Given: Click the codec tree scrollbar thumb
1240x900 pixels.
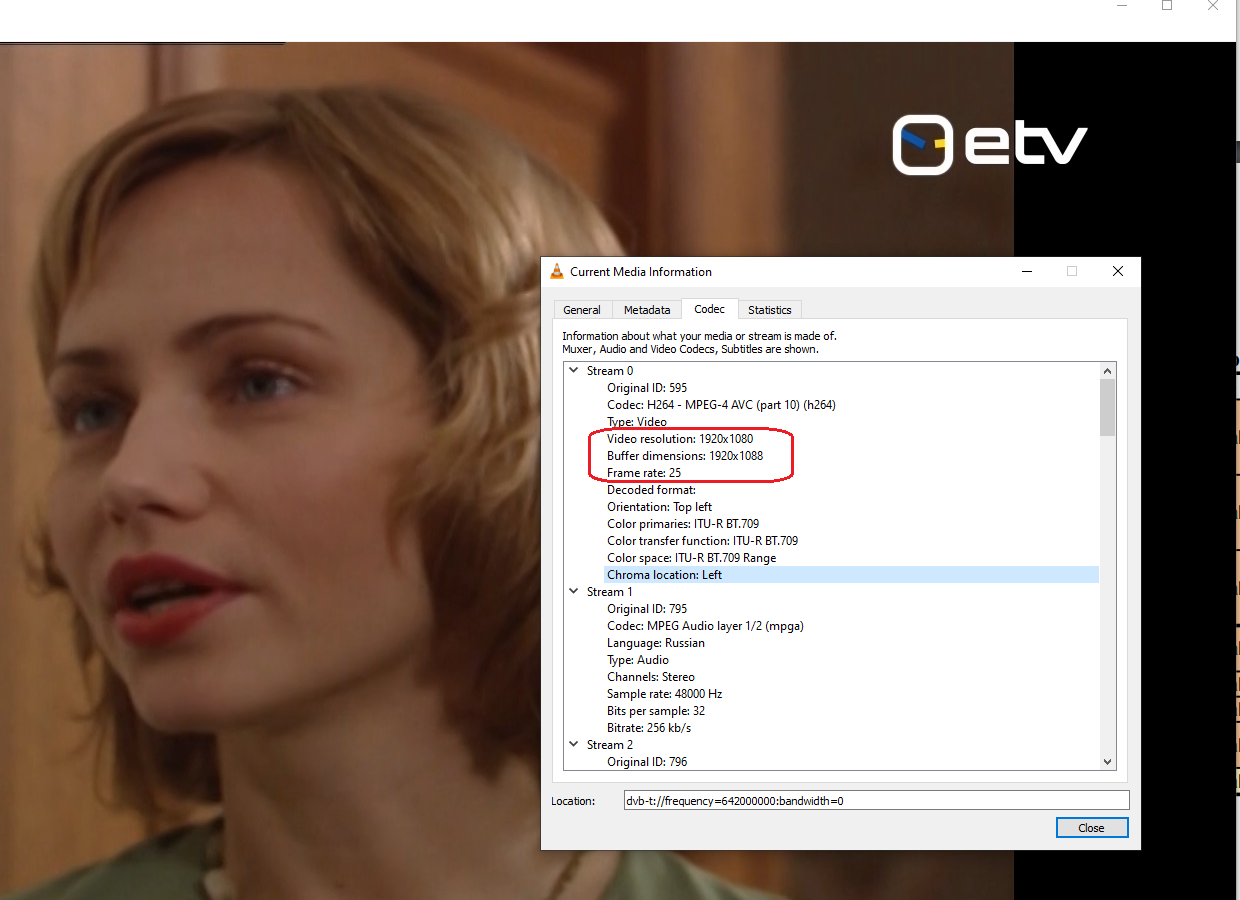Looking at the screenshot, I should pyautogui.click(x=1107, y=407).
